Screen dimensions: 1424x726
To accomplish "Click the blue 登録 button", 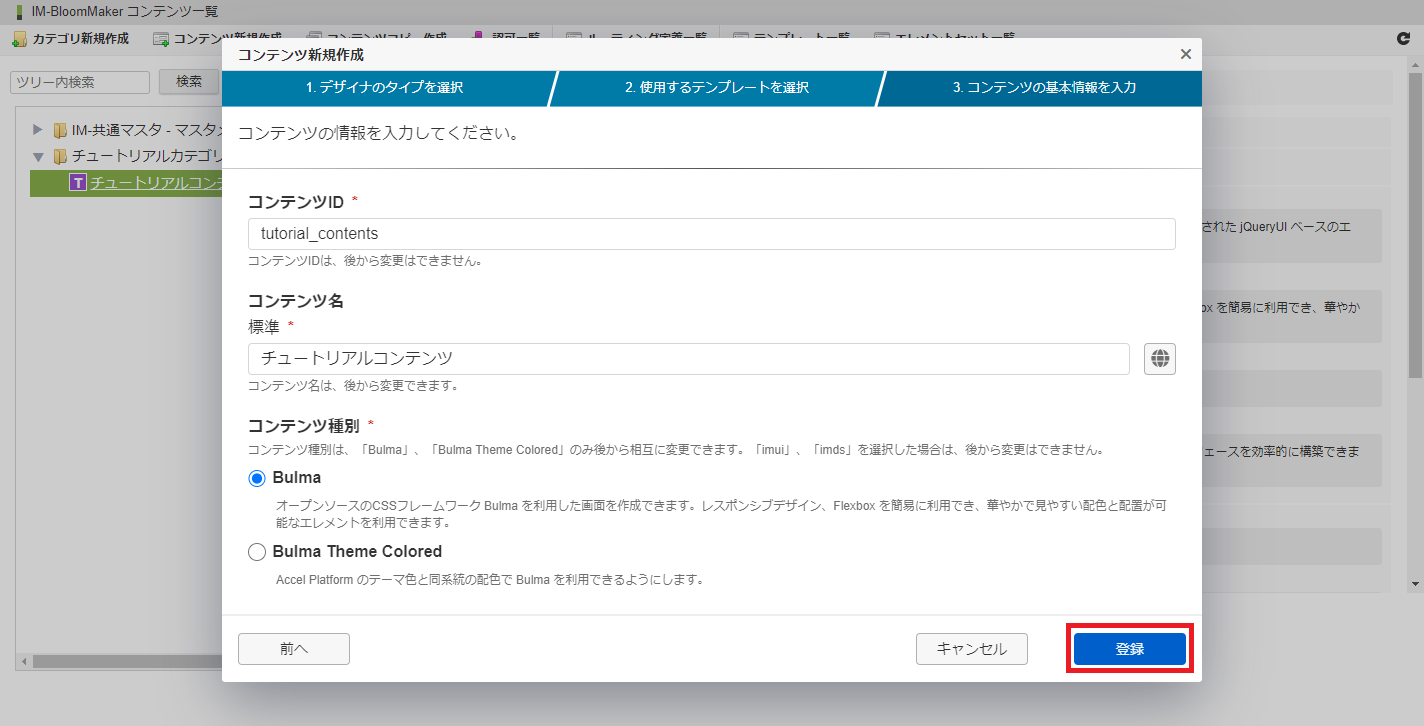I will tap(1130, 649).
